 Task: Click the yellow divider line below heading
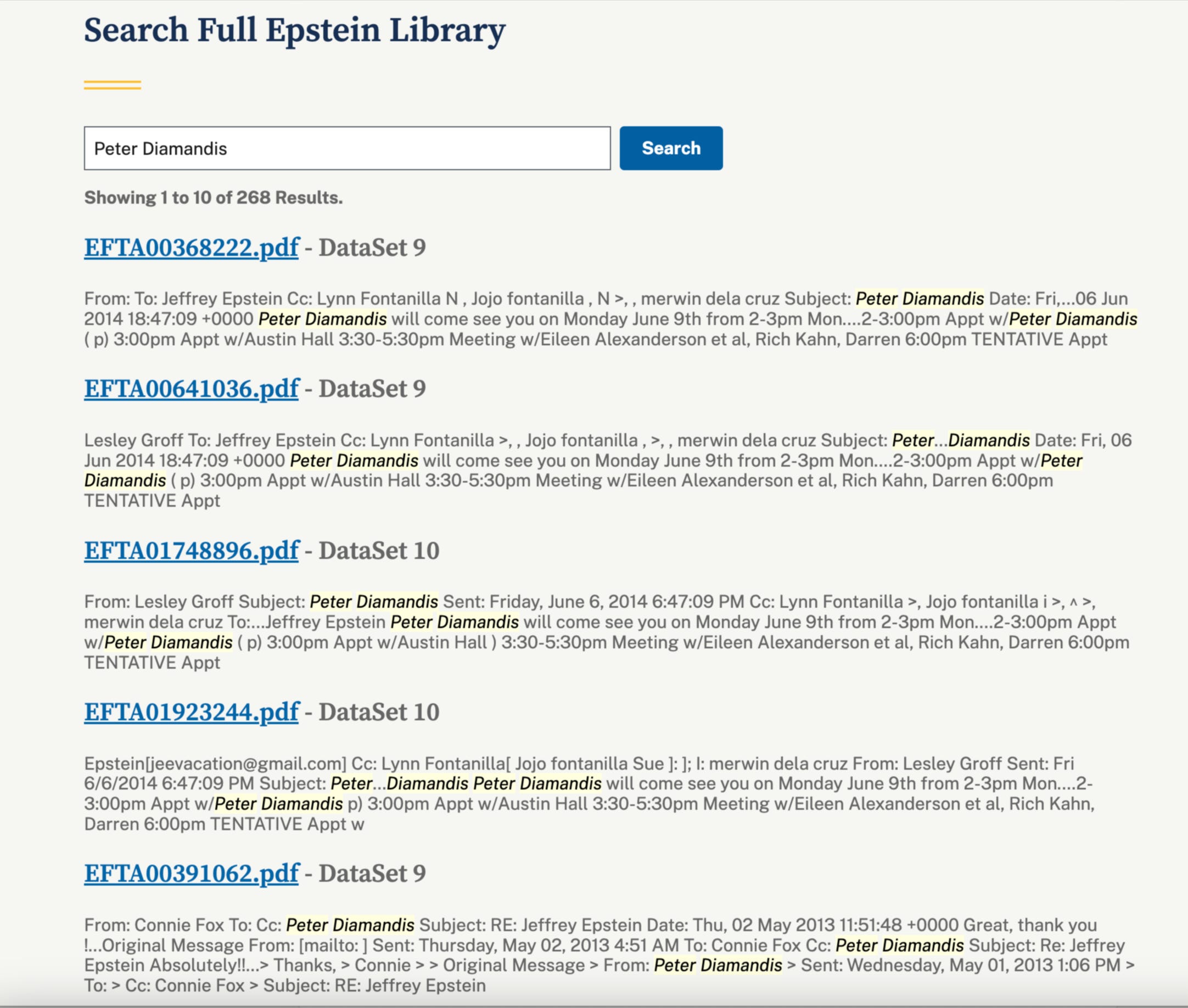point(112,85)
